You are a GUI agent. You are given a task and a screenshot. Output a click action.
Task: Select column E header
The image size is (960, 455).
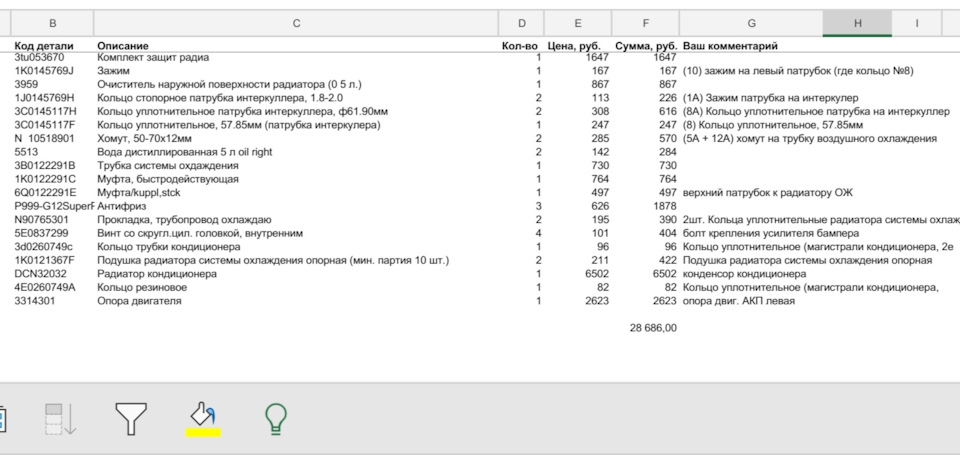pos(578,23)
